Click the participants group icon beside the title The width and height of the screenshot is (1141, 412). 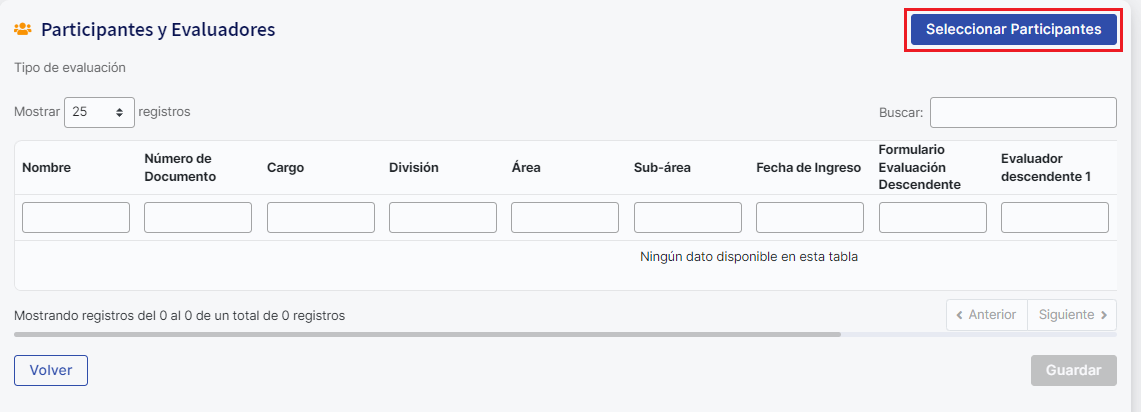point(23,30)
